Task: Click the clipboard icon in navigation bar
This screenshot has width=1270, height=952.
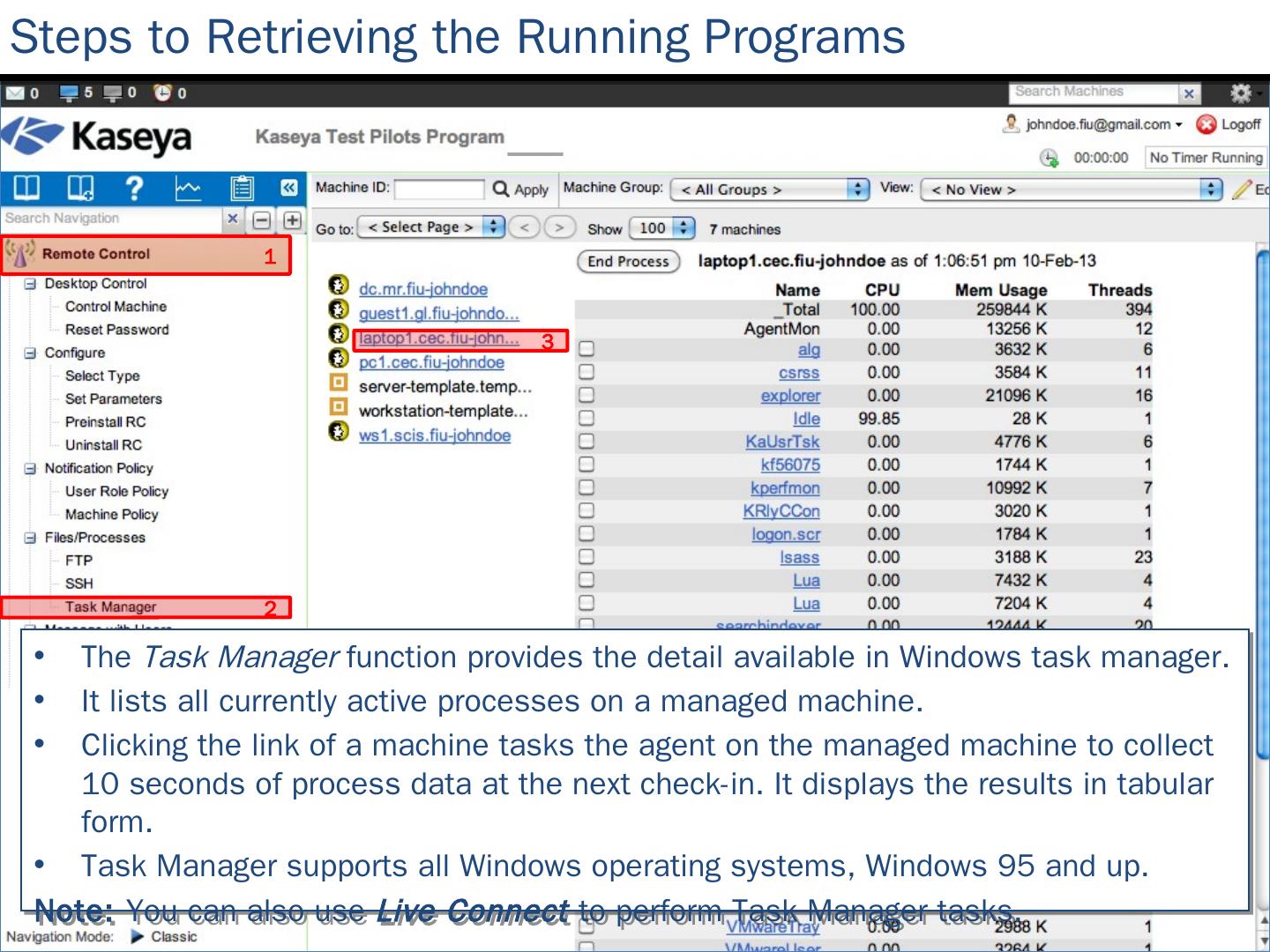Action: pyautogui.click(x=241, y=189)
